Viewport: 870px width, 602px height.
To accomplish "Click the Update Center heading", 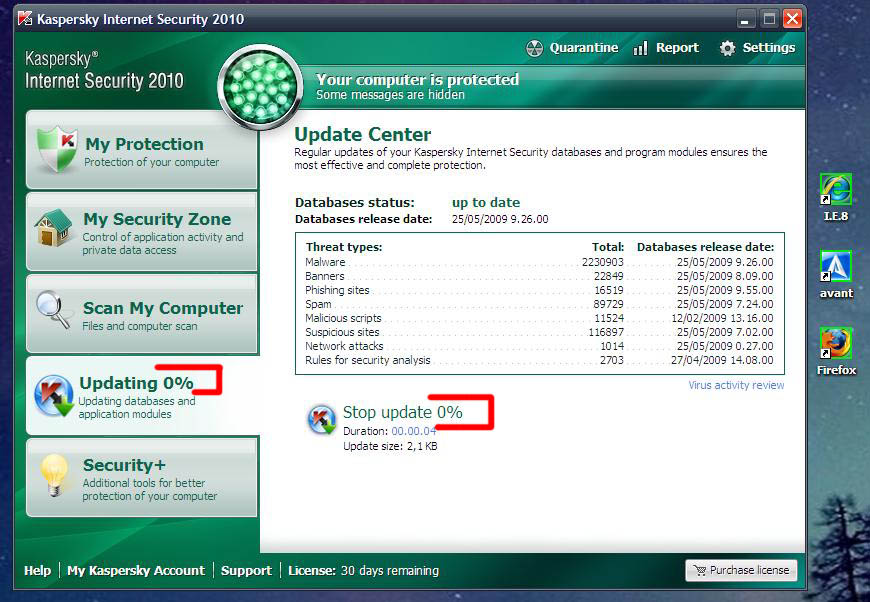I will coord(362,134).
